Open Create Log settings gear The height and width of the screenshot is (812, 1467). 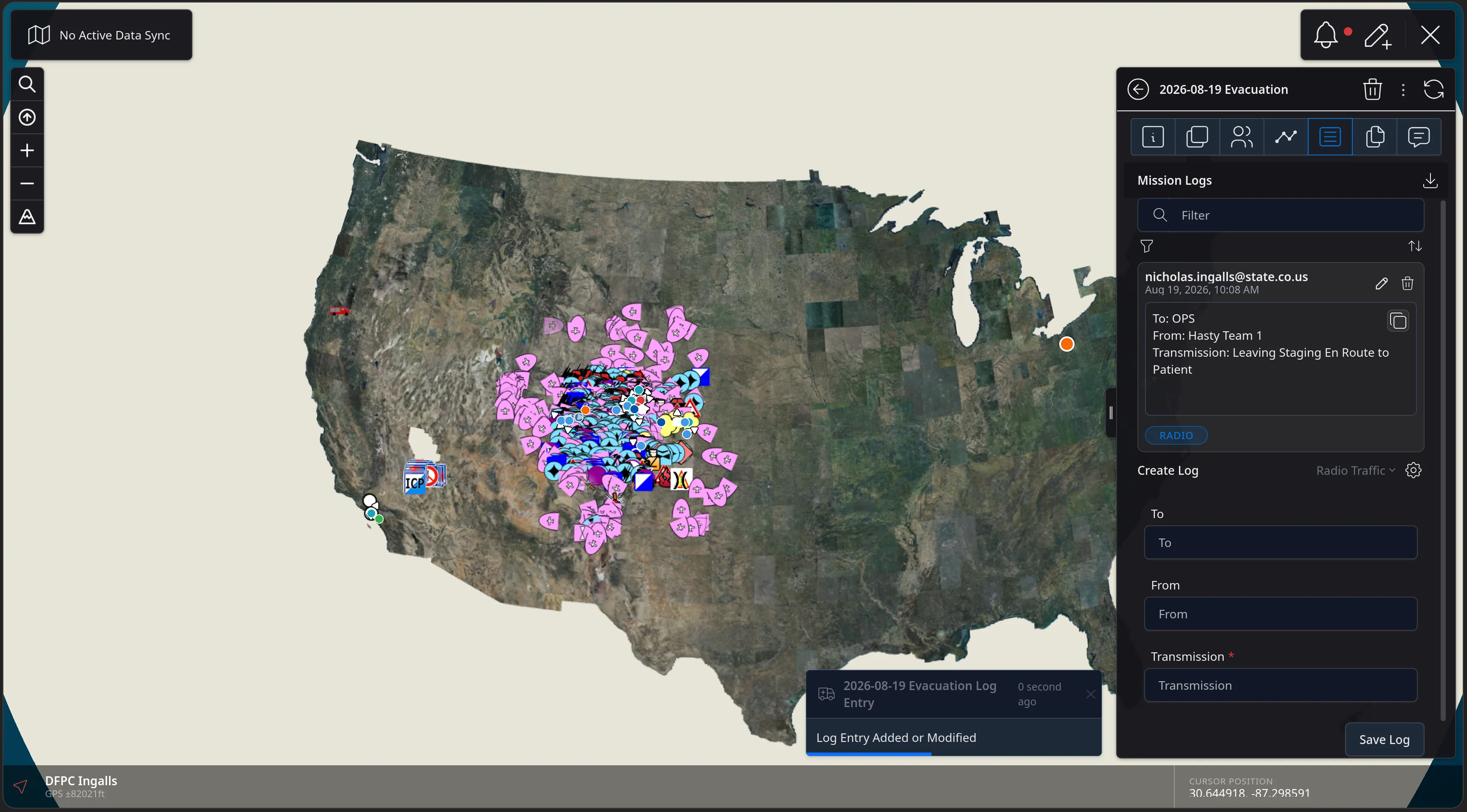(1413, 471)
